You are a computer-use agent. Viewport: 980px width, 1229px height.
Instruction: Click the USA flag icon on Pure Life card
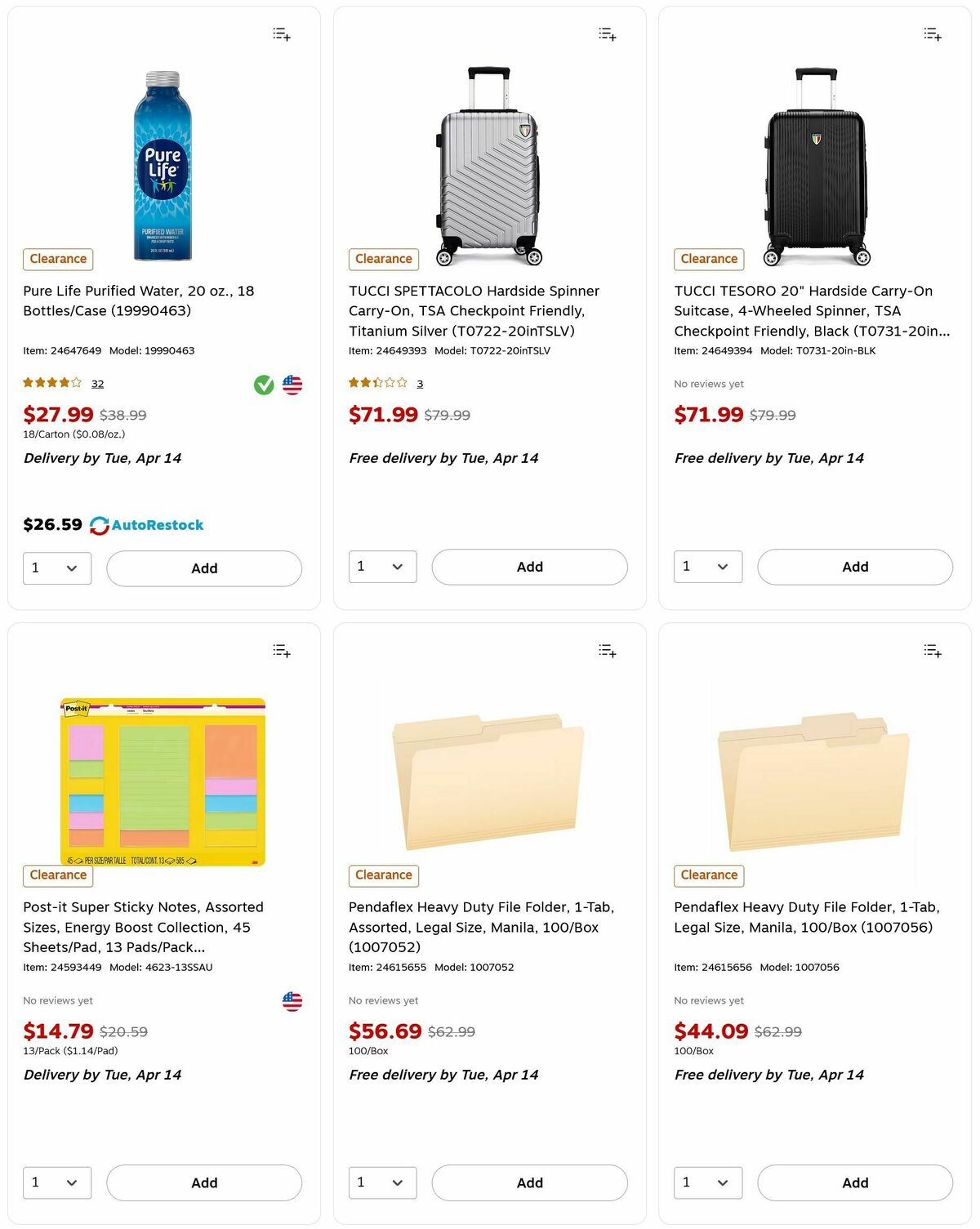292,385
